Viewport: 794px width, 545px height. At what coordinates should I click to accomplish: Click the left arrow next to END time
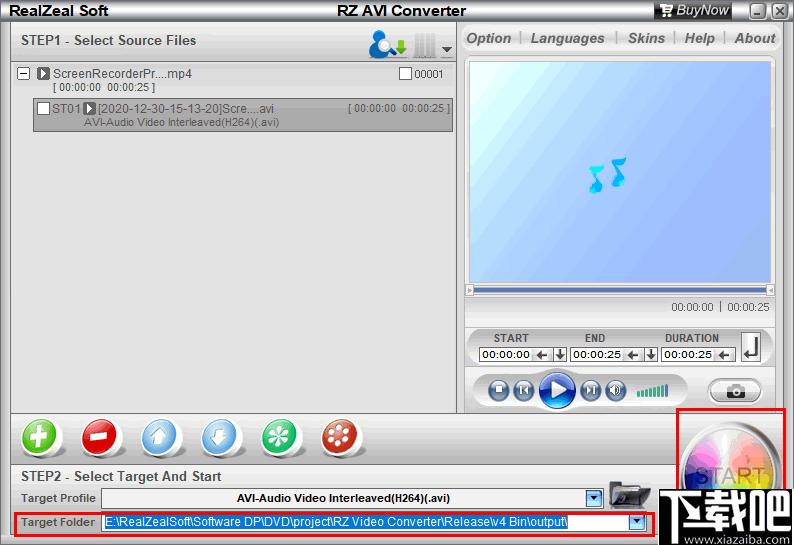[633, 355]
